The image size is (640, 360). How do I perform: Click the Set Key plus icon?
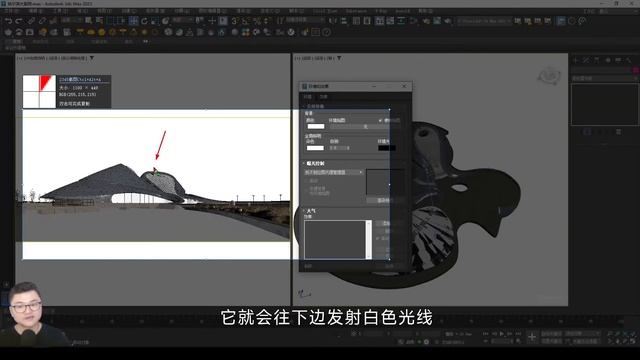pos(532,337)
